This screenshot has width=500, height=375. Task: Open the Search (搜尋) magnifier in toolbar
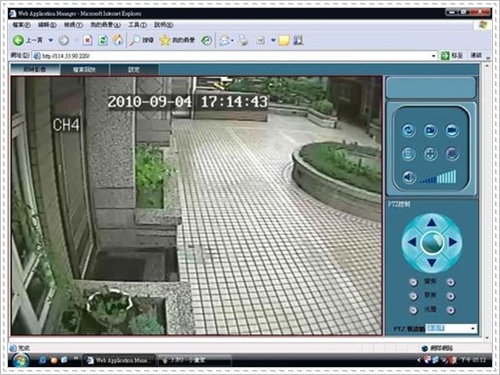pos(141,40)
